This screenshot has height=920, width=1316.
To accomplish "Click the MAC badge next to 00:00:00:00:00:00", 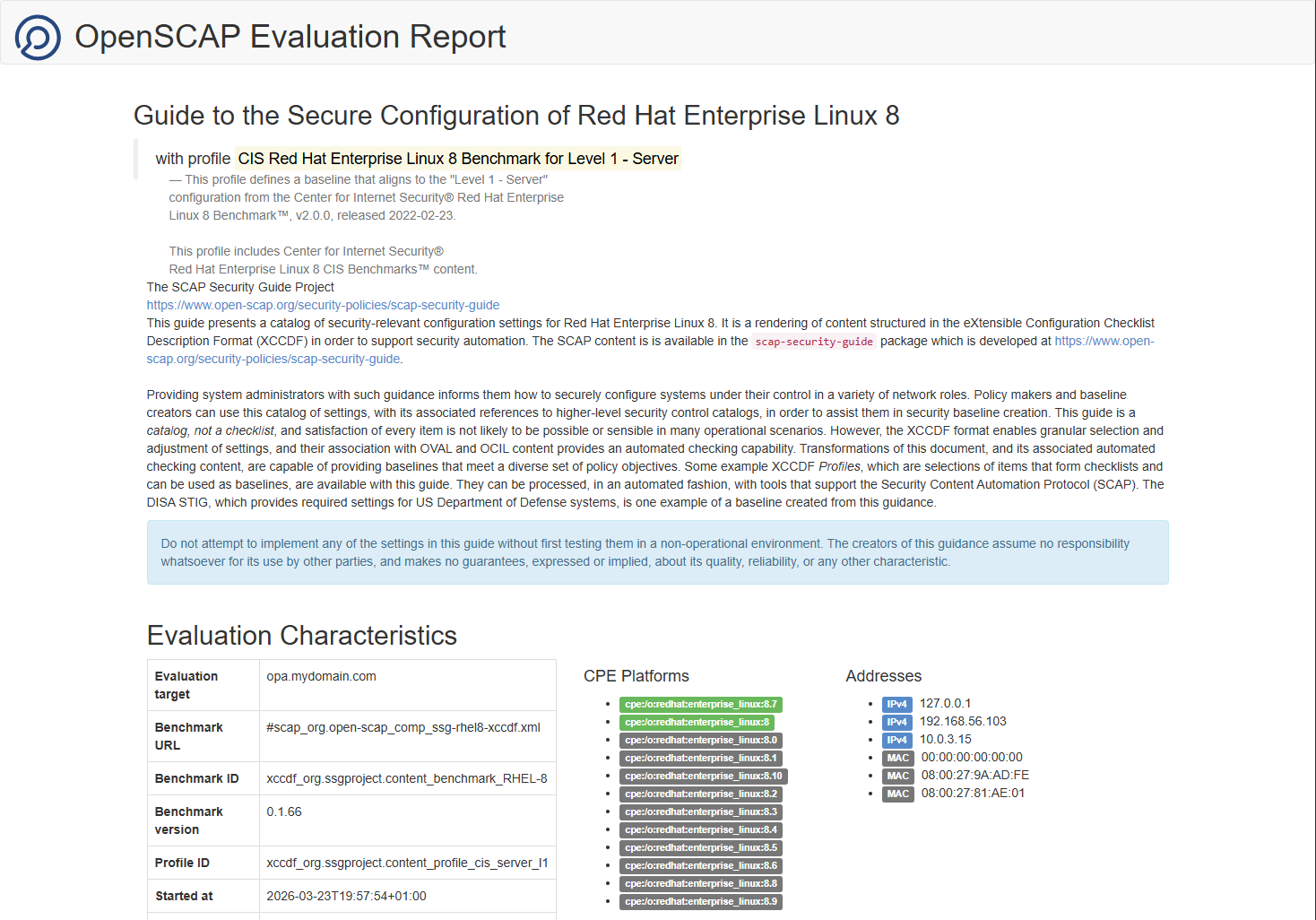I will point(898,758).
